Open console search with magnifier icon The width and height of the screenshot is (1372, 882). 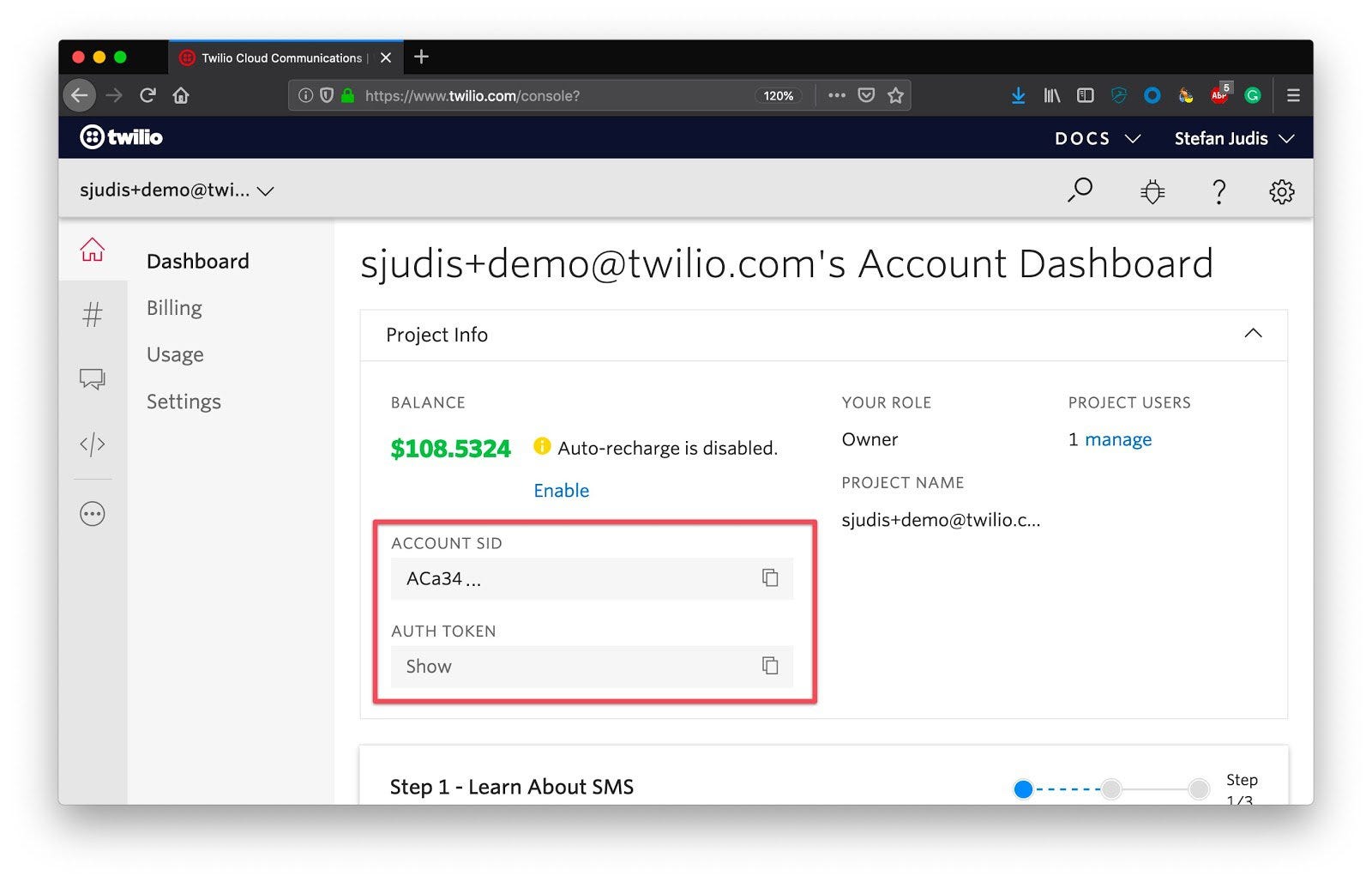(1080, 190)
